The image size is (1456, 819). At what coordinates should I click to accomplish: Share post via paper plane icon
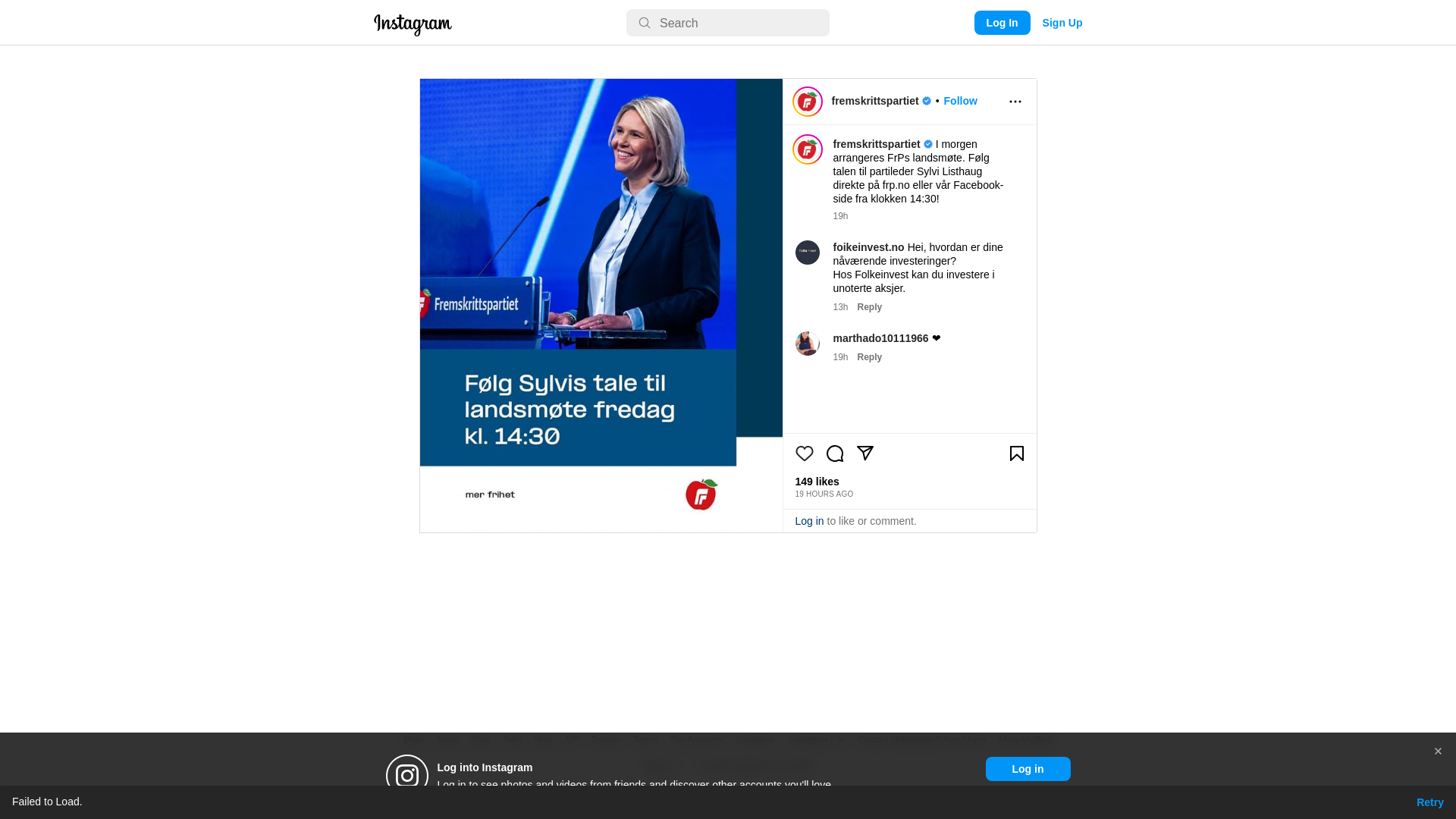click(864, 453)
